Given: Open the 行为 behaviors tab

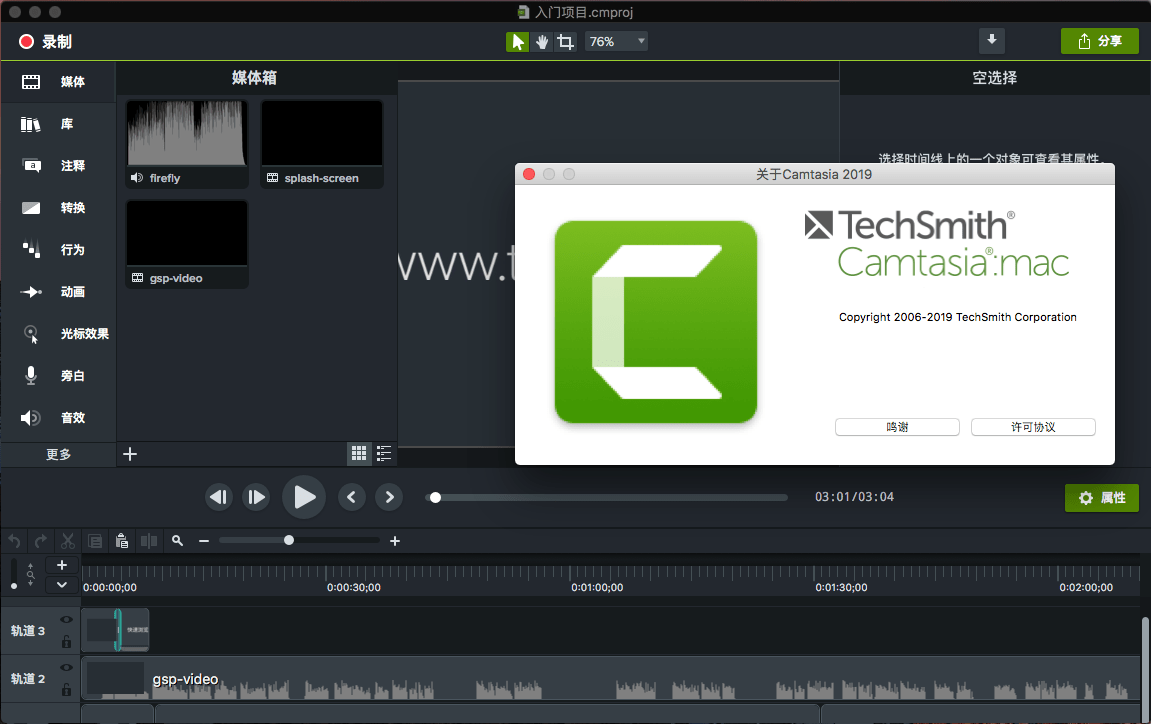Looking at the screenshot, I should click(57, 250).
